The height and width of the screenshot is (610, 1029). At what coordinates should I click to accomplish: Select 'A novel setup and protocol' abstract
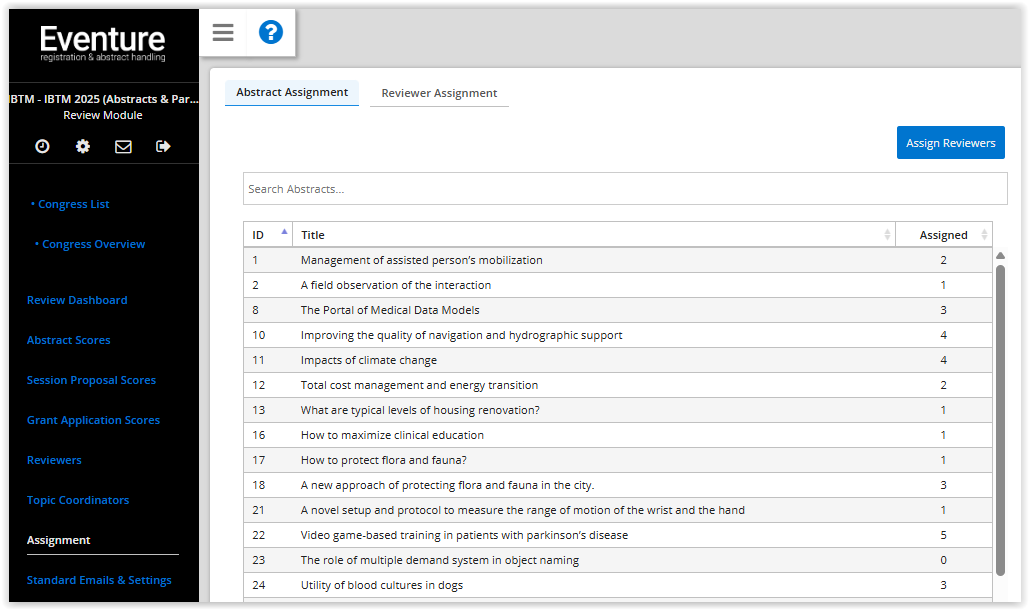(x=618, y=510)
